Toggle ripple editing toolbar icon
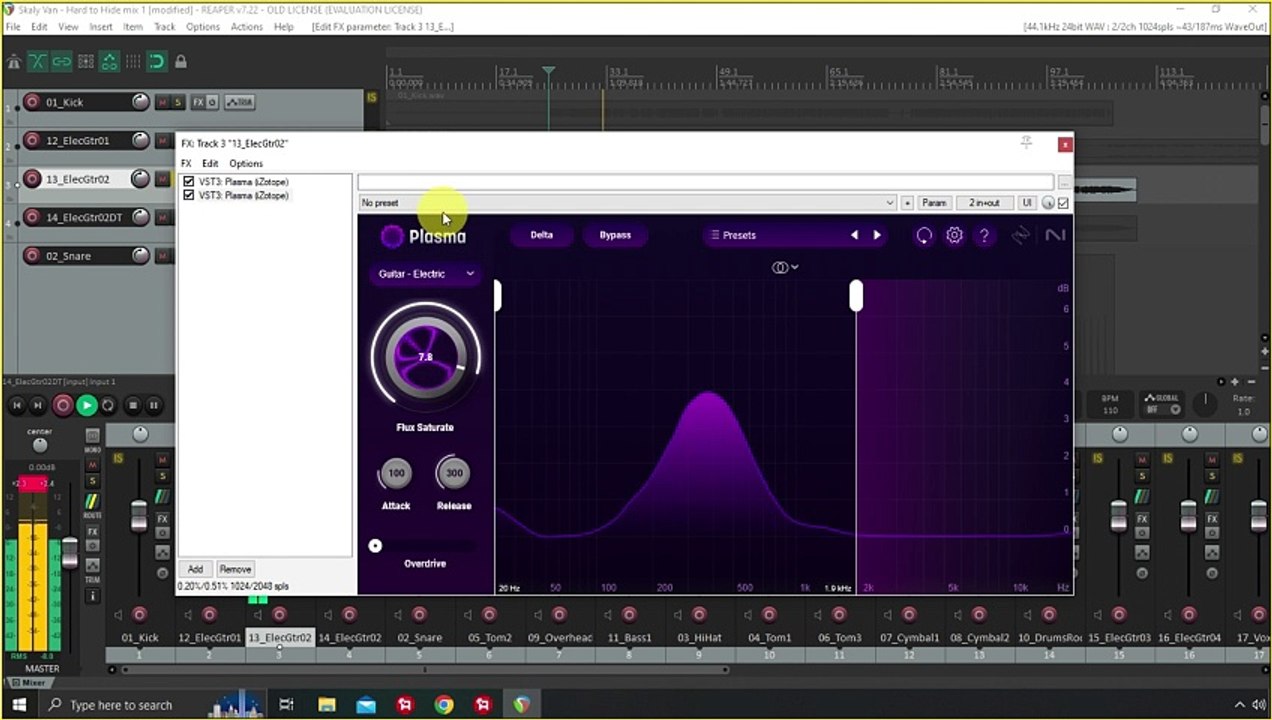 tap(86, 62)
